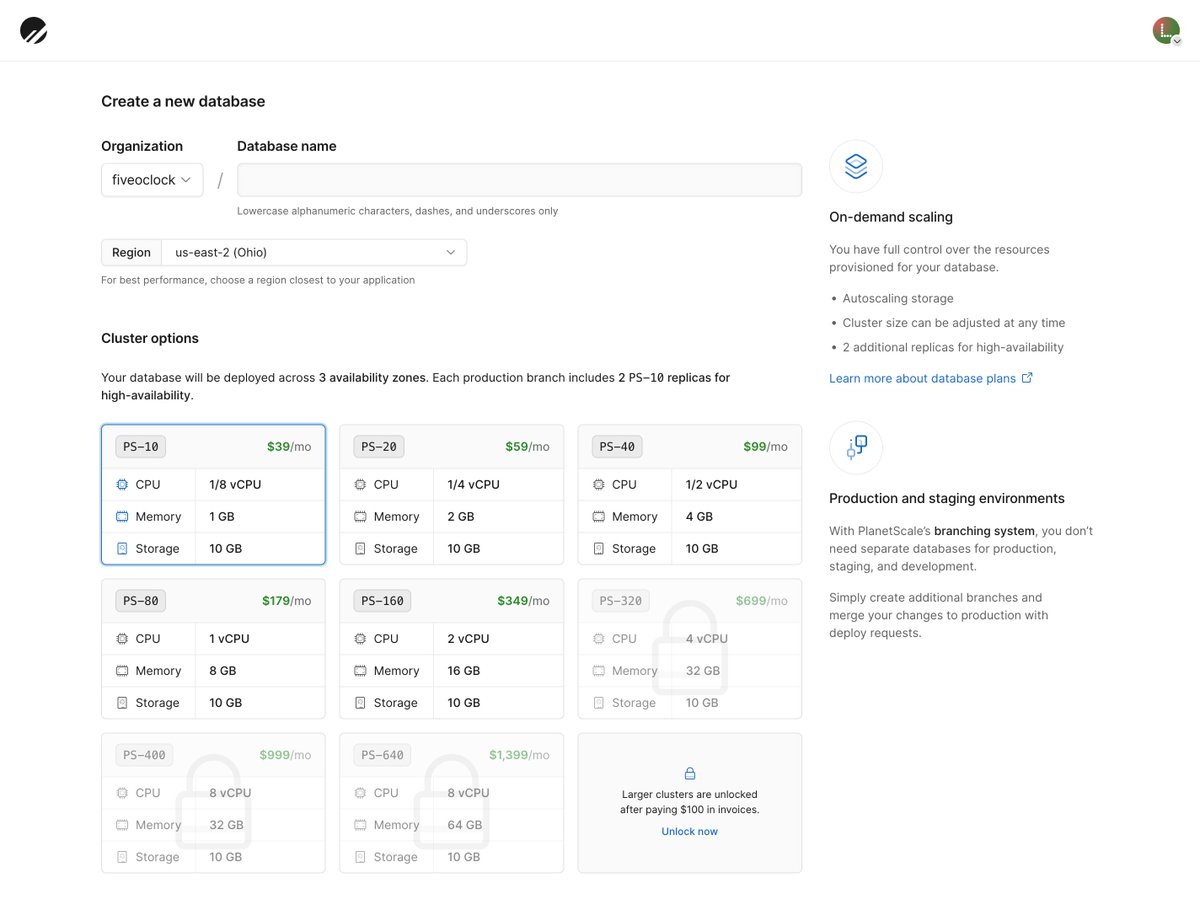Click the 1/2 vCPU value

(x=711, y=484)
